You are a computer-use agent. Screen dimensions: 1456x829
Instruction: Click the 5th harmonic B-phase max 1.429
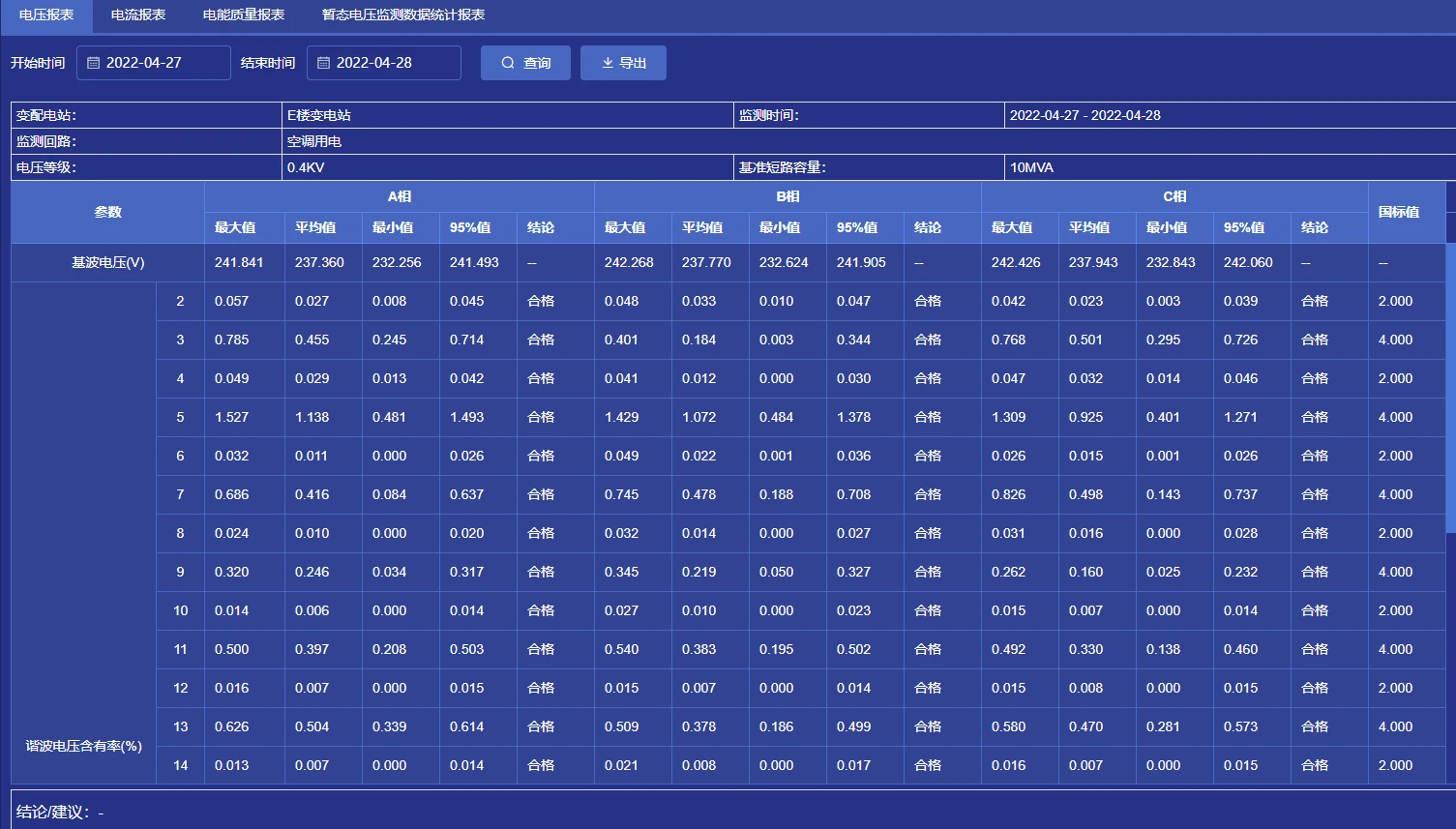pyautogui.click(x=622, y=417)
